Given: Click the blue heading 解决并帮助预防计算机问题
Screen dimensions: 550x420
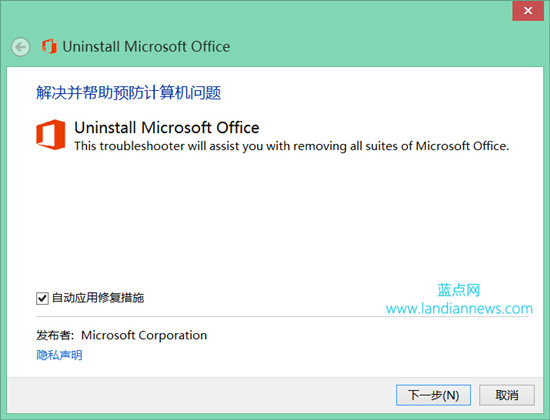Looking at the screenshot, I should [128, 93].
